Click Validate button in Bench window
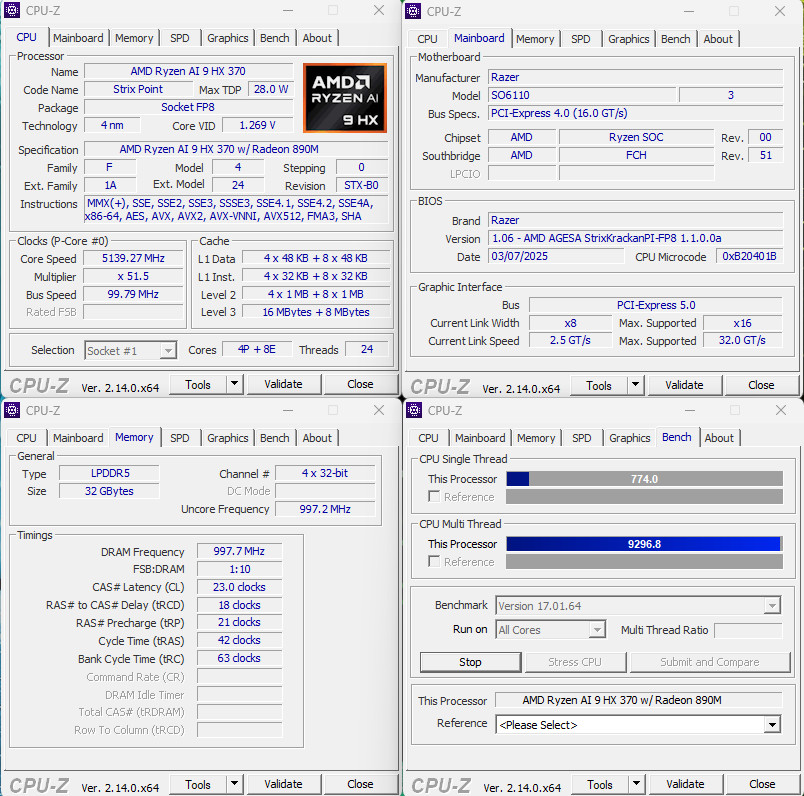This screenshot has width=804, height=796. tap(685, 784)
